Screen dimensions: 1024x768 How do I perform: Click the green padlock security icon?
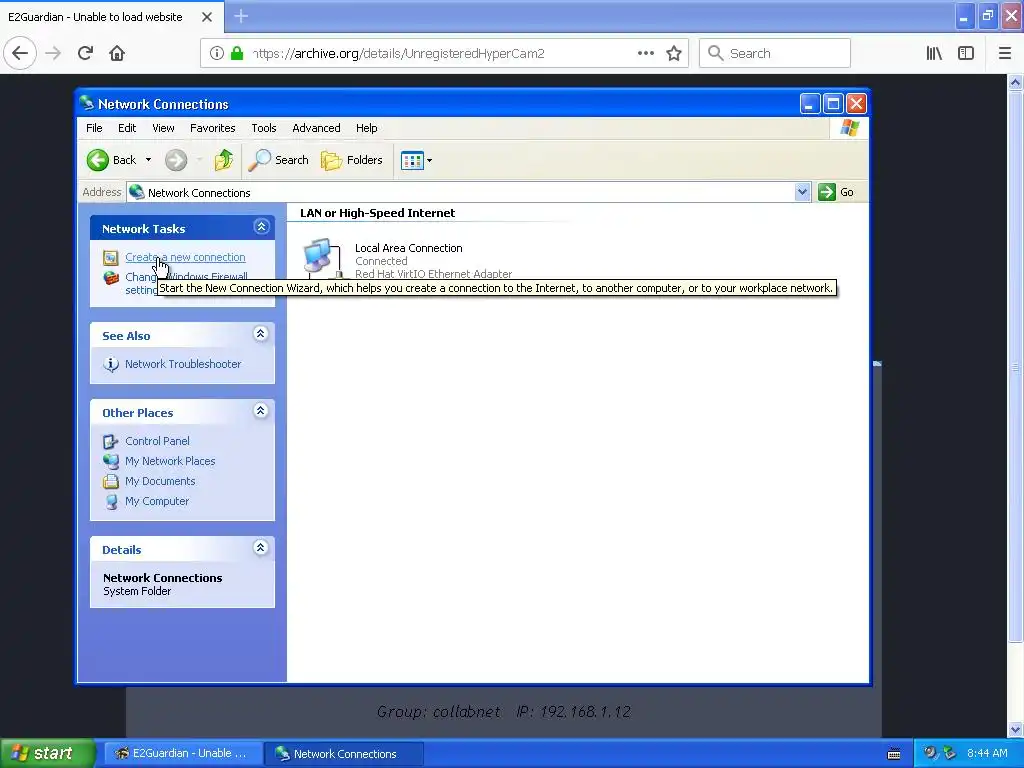tap(237, 53)
